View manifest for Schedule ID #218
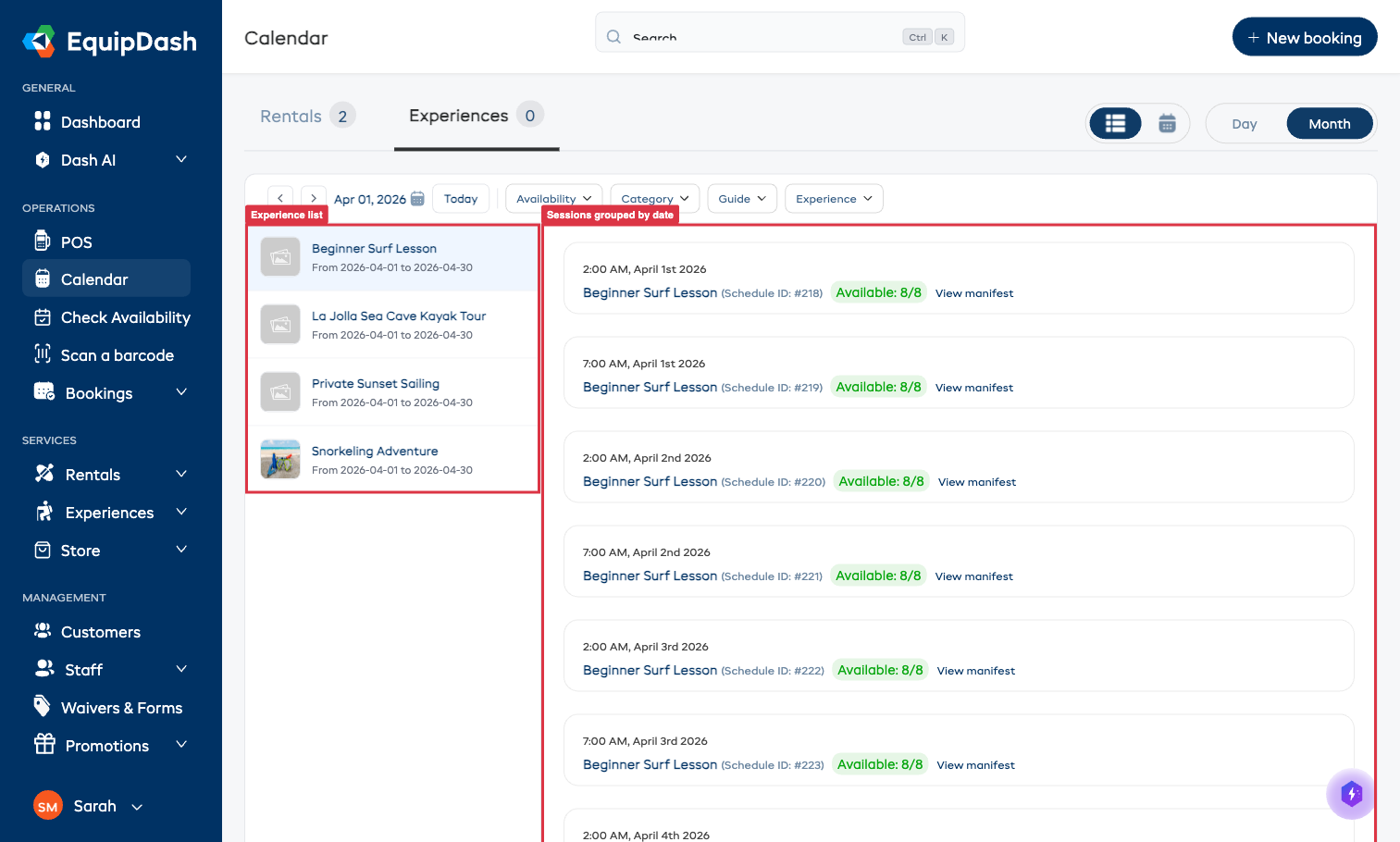1400x842 pixels. click(973, 292)
